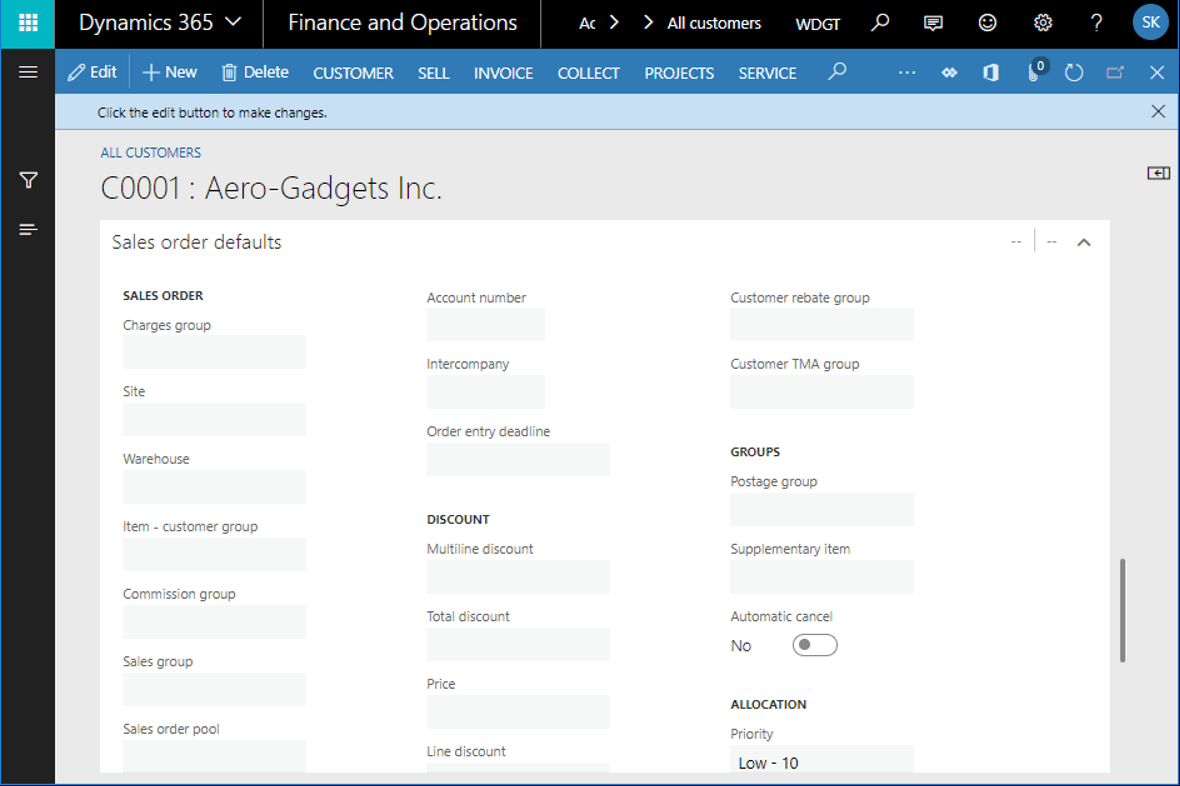Image resolution: width=1180 pixels, height=786 pixels.
Task: Click the search magnifier in top bar
Action: pos(880,23)
